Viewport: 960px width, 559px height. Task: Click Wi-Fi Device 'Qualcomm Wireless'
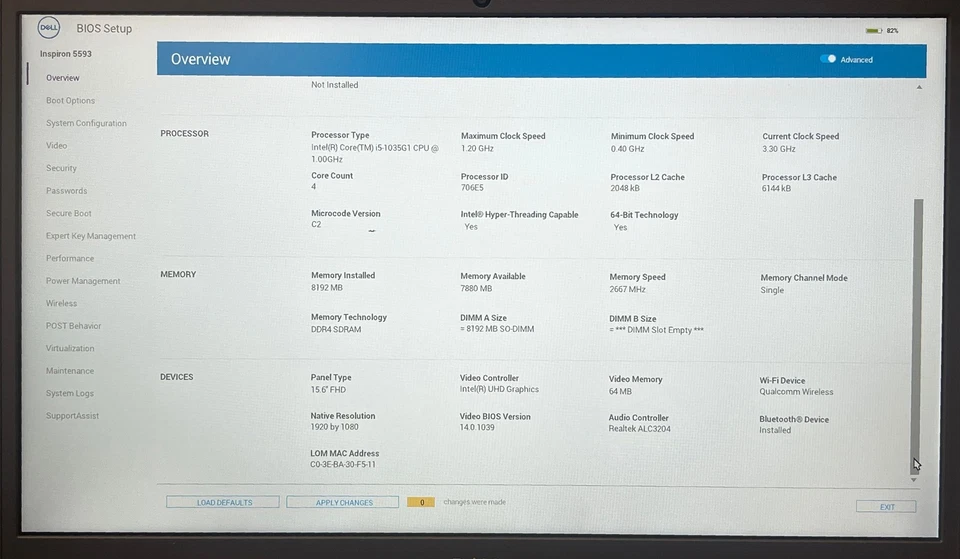796,392
